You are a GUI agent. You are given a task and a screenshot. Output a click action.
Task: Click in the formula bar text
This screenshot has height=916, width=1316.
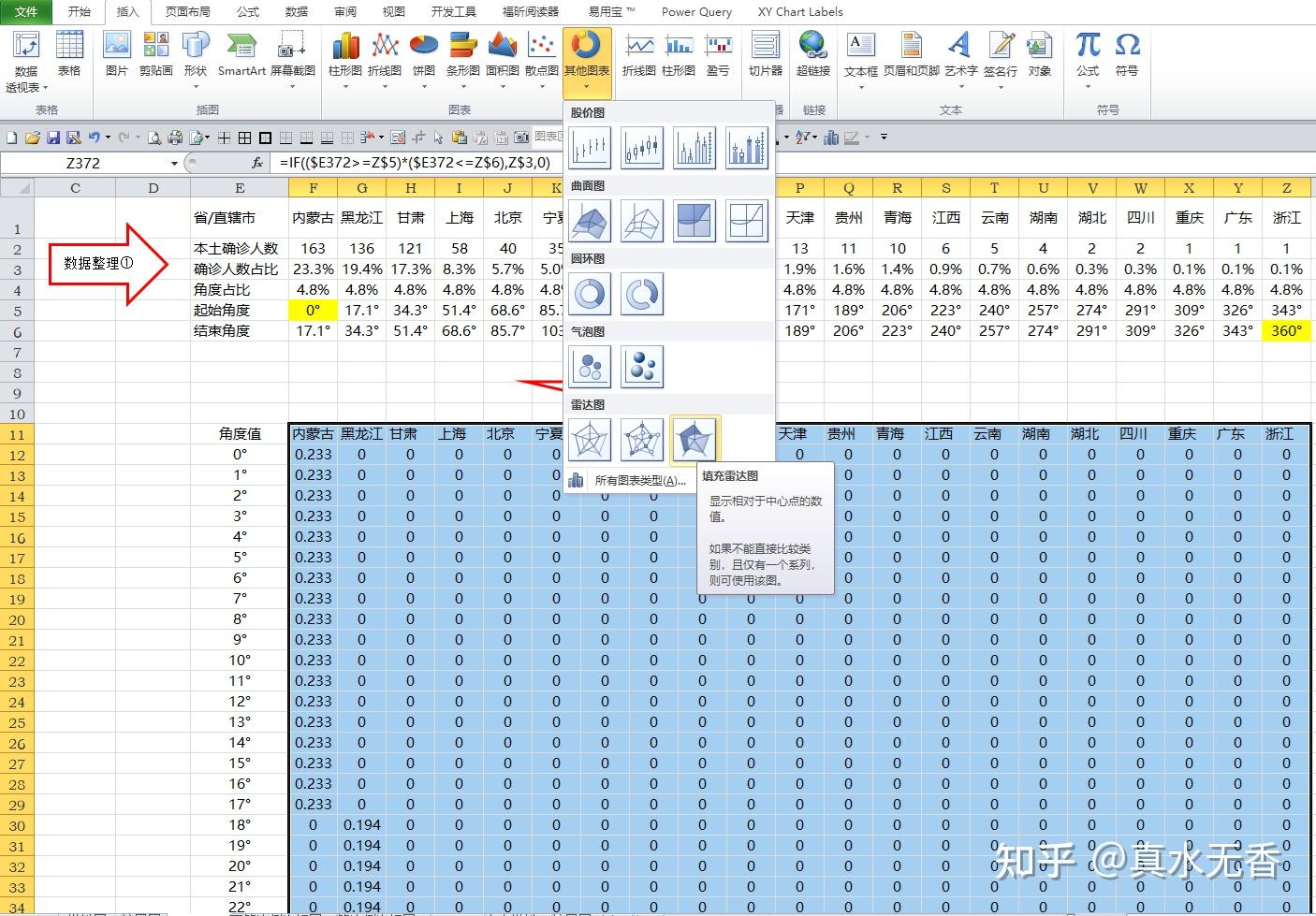[x=415, y=163]
